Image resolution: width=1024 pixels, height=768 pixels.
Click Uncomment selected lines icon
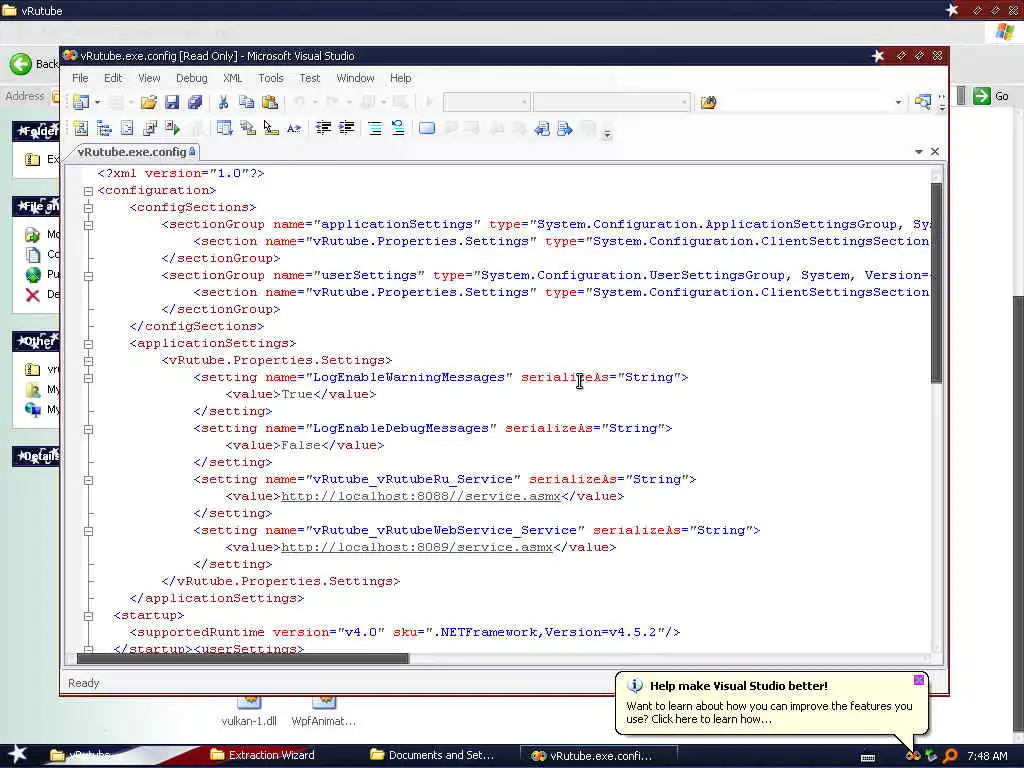398,128
